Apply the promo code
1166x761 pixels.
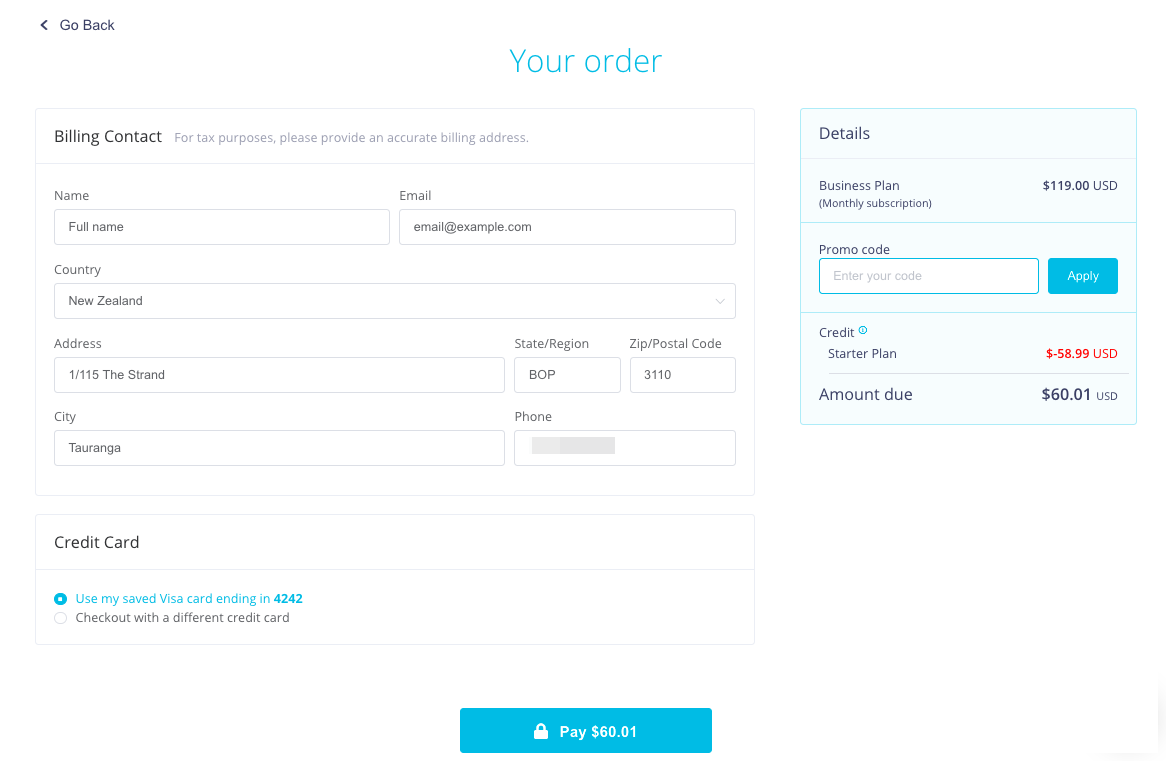pos(1082,276)
